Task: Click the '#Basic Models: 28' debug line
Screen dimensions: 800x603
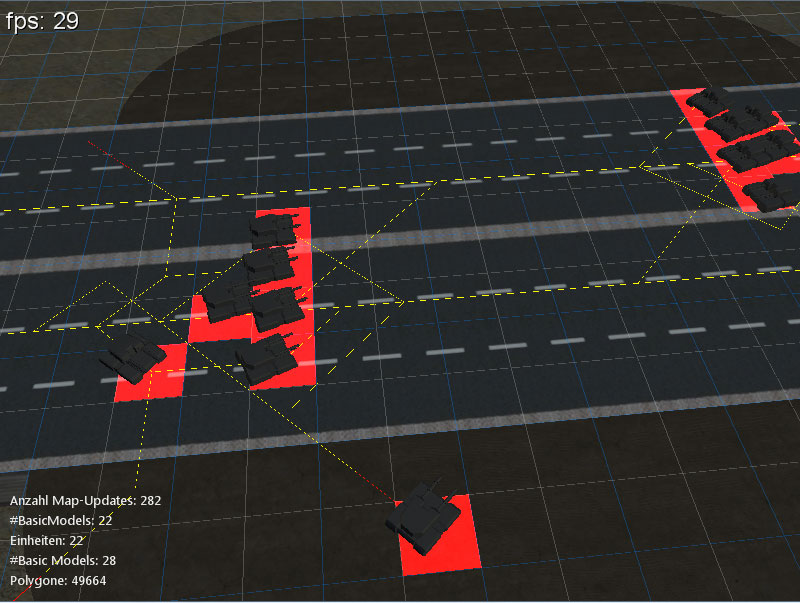Action: 63,560
